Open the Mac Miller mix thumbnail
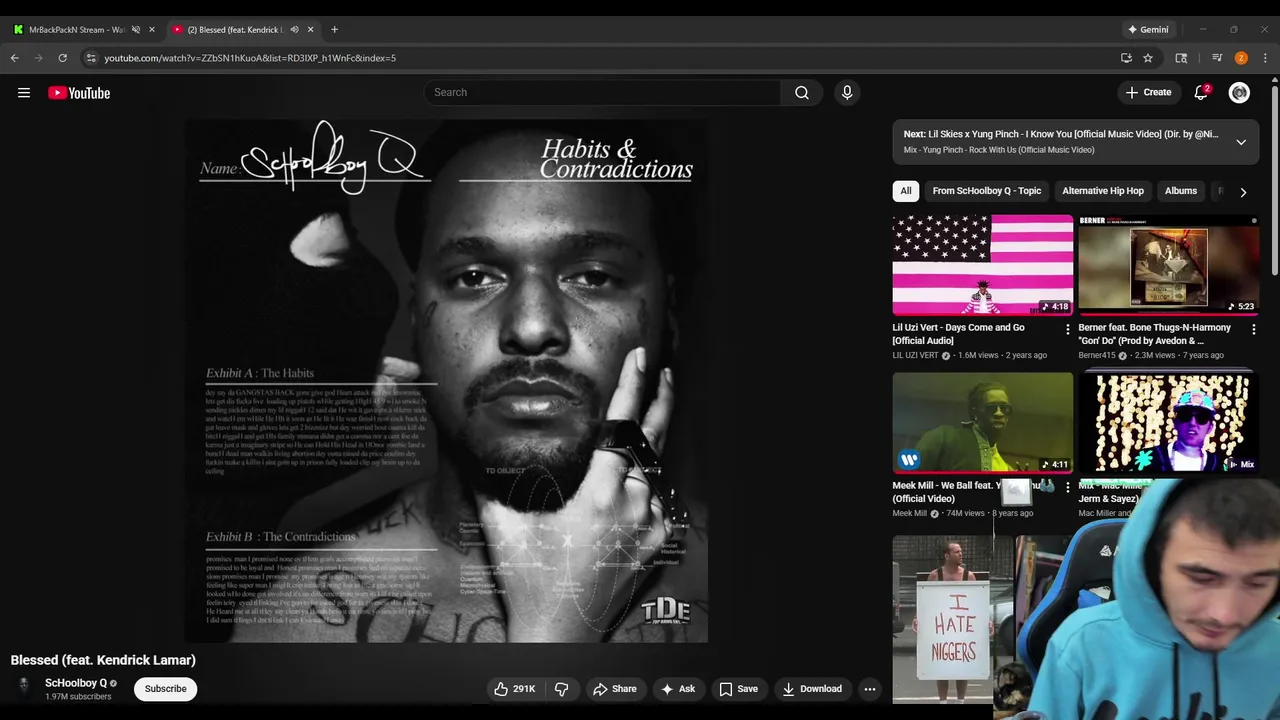 tap(1169, 423)
